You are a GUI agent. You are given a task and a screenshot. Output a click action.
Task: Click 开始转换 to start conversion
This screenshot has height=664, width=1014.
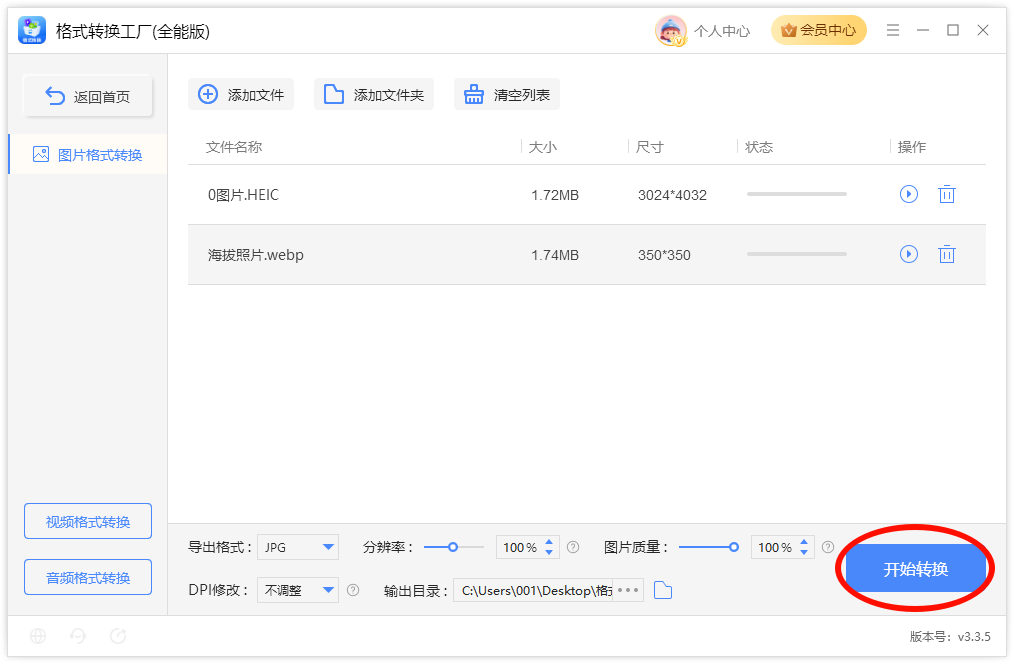[x=915, y=569]
